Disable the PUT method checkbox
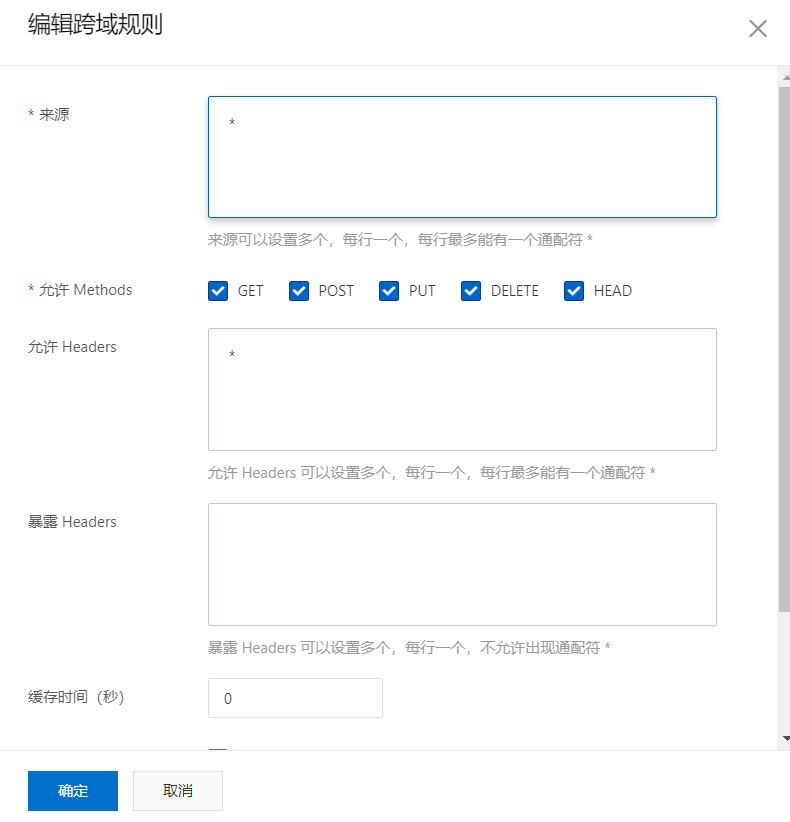The width and height of the screenshot is (790, 822). [x=389, y=291]
